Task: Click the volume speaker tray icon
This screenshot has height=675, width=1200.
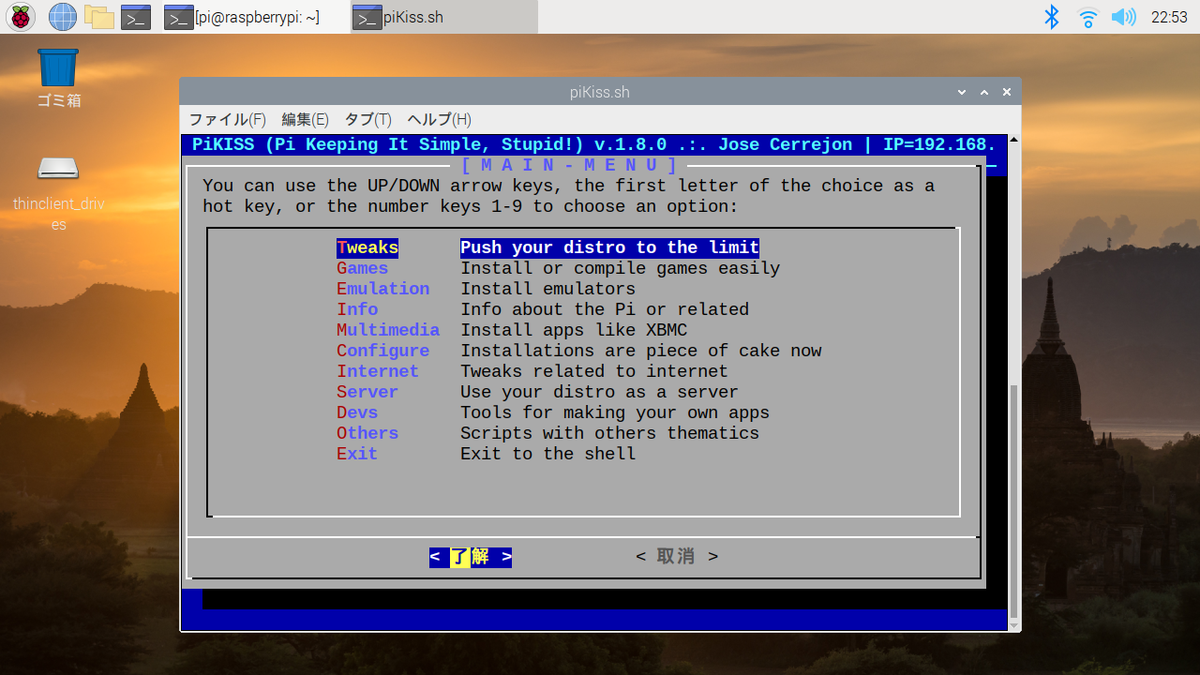Action: tap(1124, 17)
